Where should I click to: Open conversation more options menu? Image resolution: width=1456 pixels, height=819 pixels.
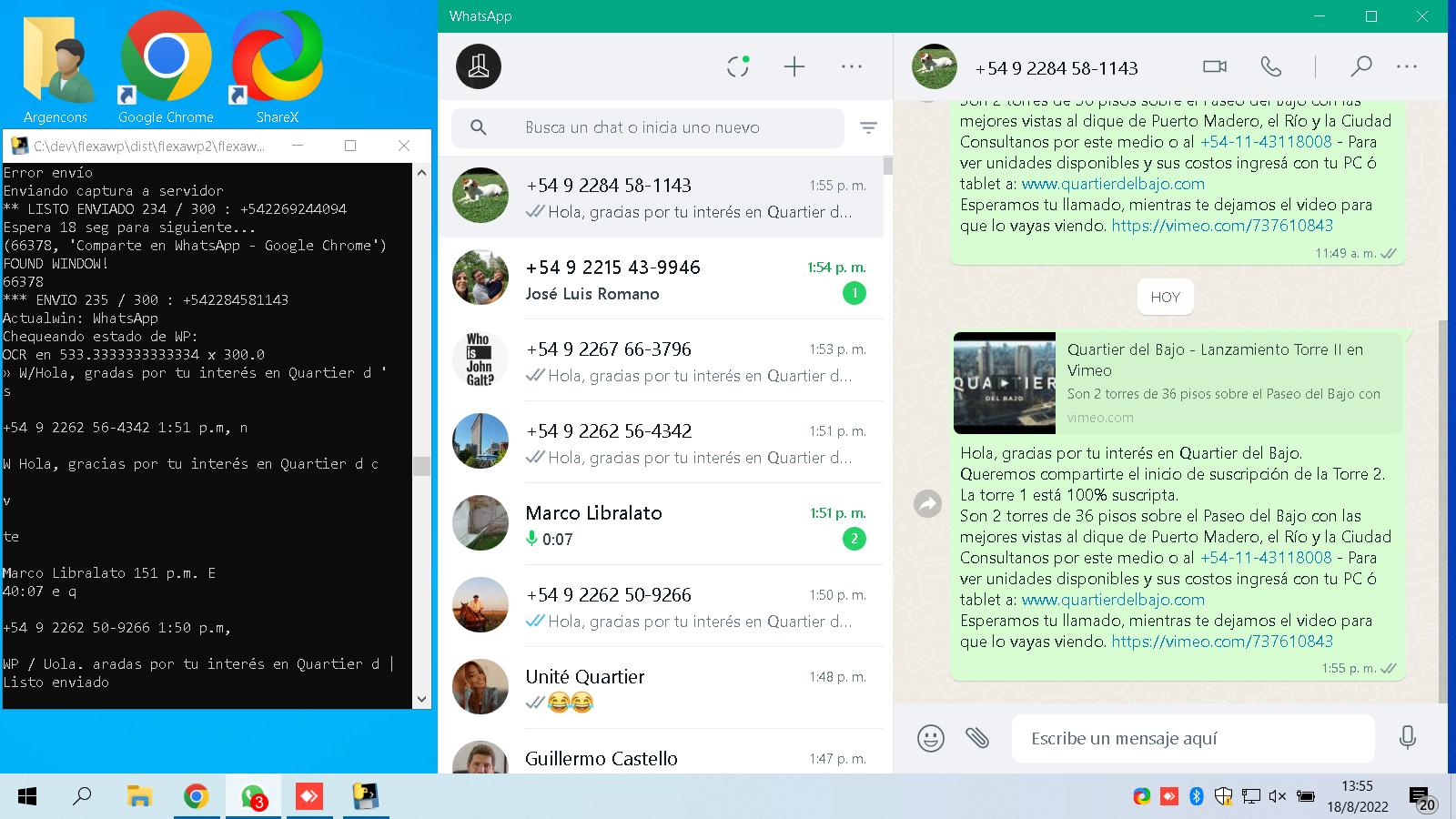1407,66
